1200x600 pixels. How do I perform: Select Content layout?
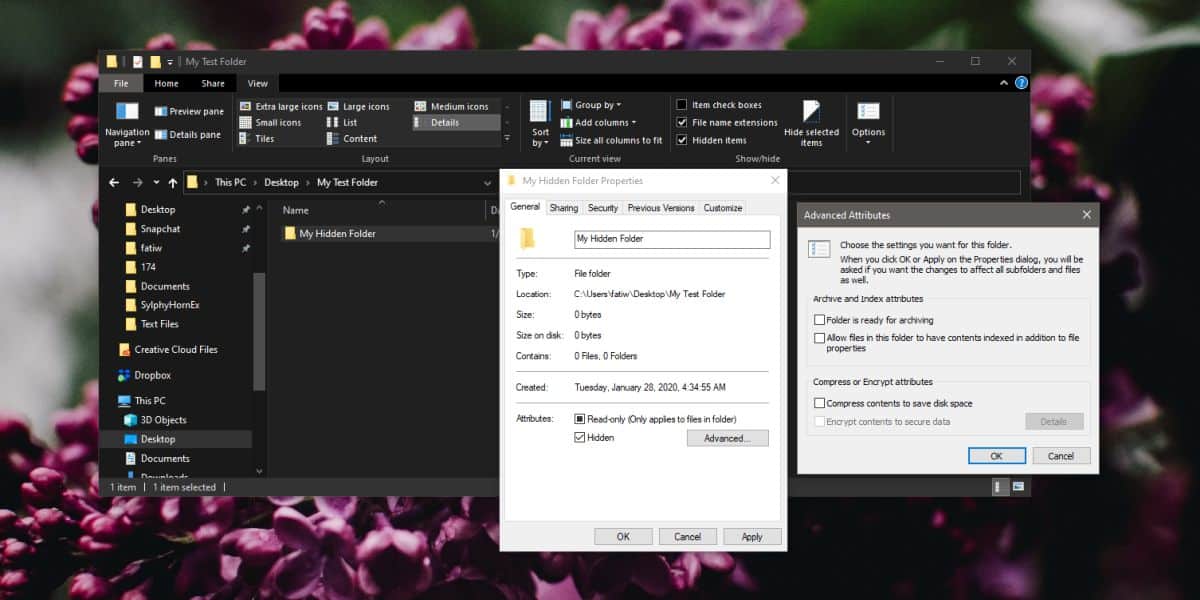click(x=352, y=139)
